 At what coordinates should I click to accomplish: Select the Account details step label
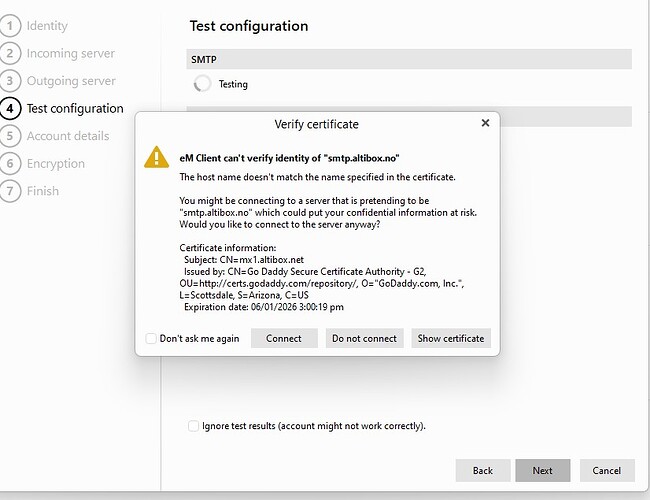coord(68,136)
